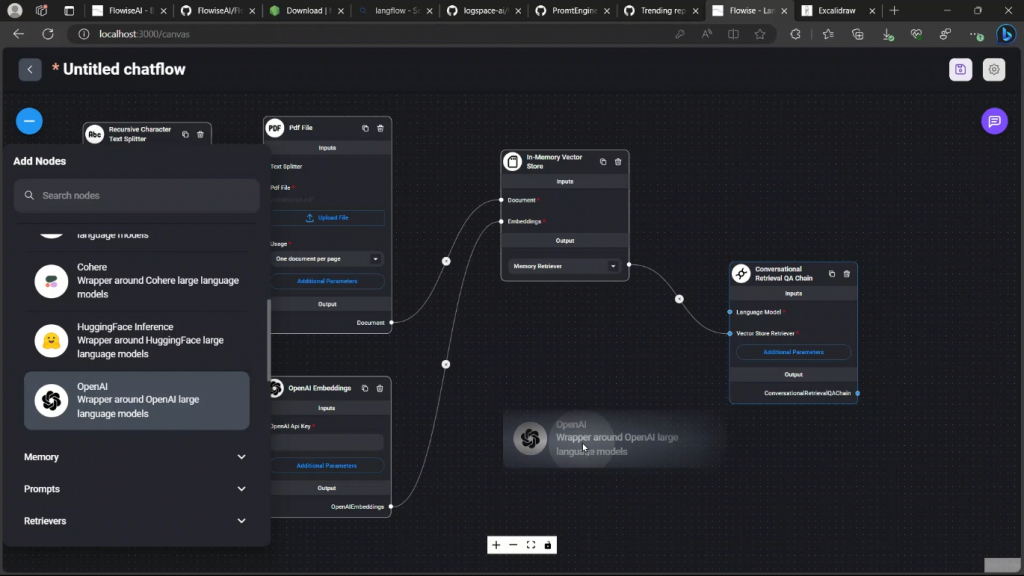The width and height of the screenshot is (1024, 576).
Task: Delete the In-Memory Vector Store node
Action: point(618,161)
